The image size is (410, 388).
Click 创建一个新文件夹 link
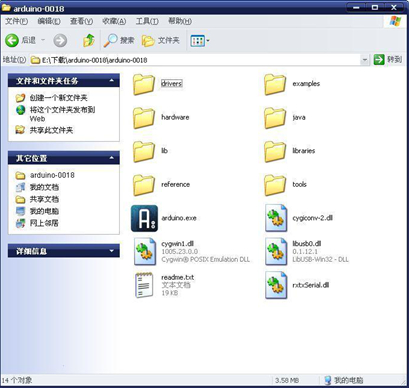(58, 98)
